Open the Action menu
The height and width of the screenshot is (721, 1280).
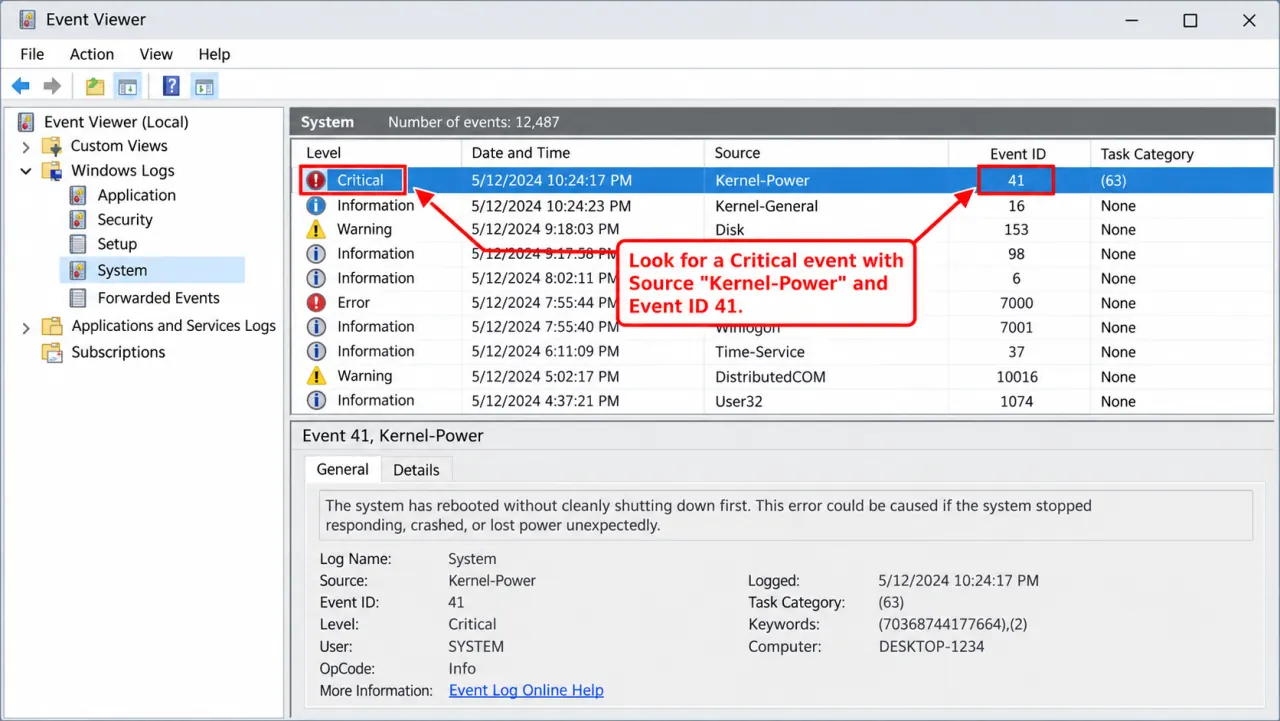[x=92, y=54]
